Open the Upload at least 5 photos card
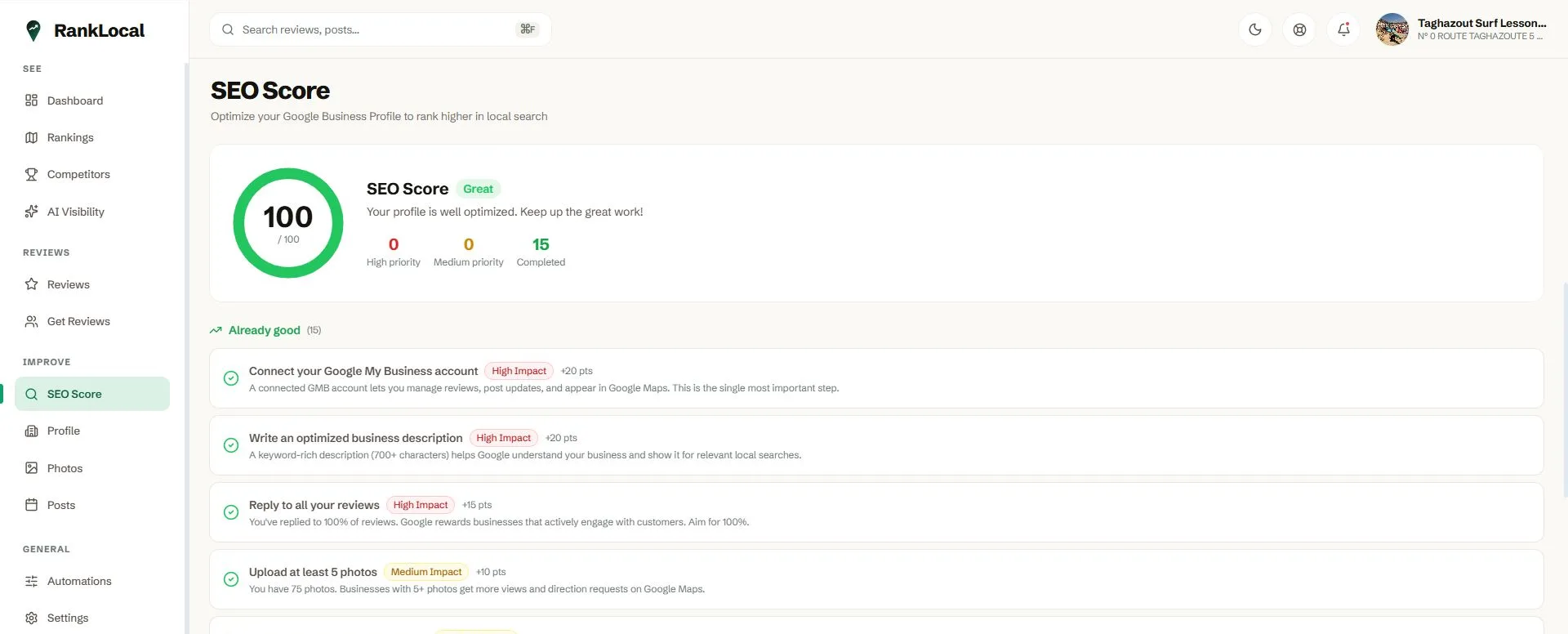Viewport: 1568px width, 634px height. [876, 579]
